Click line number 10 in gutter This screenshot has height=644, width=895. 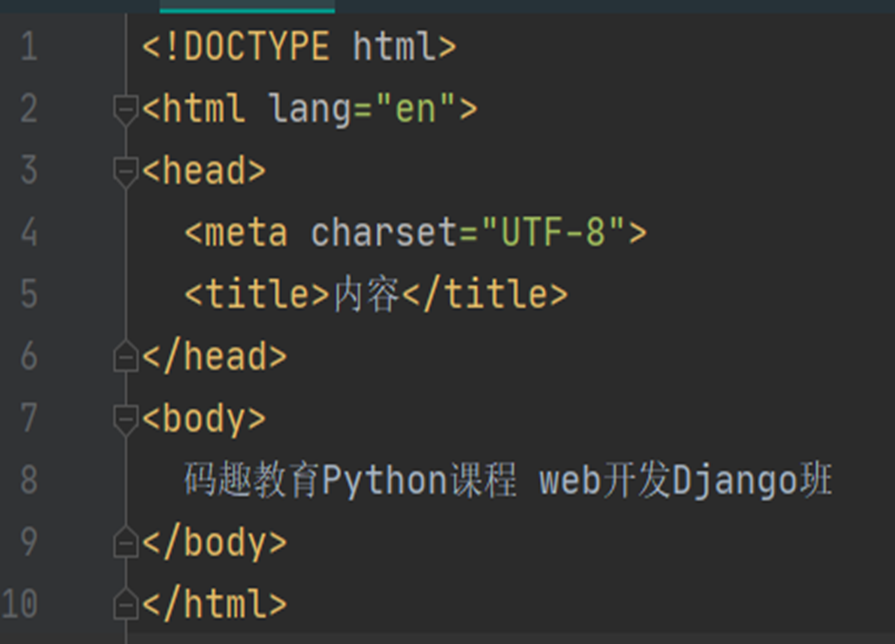coord(20,603)
